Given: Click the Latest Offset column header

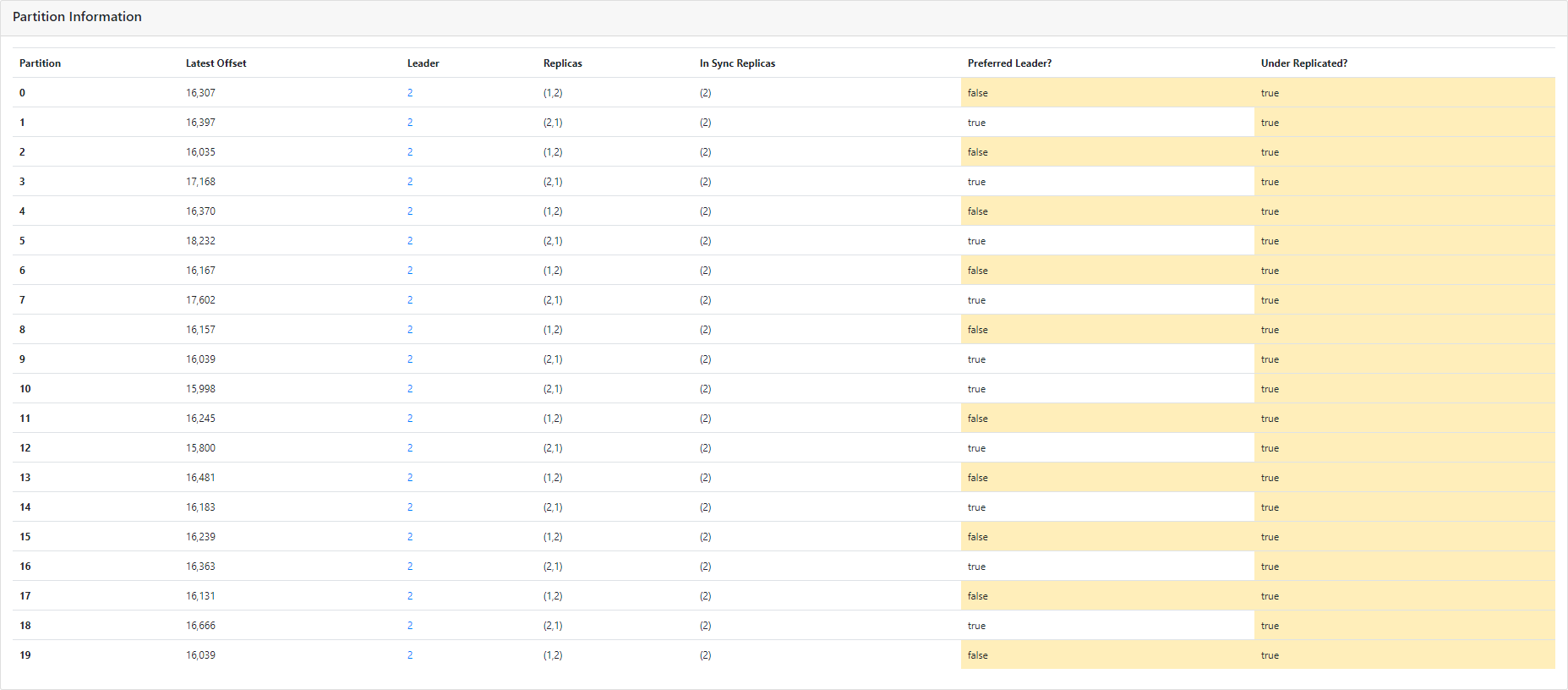Looking at the screenshot, I should pos(216,63).
